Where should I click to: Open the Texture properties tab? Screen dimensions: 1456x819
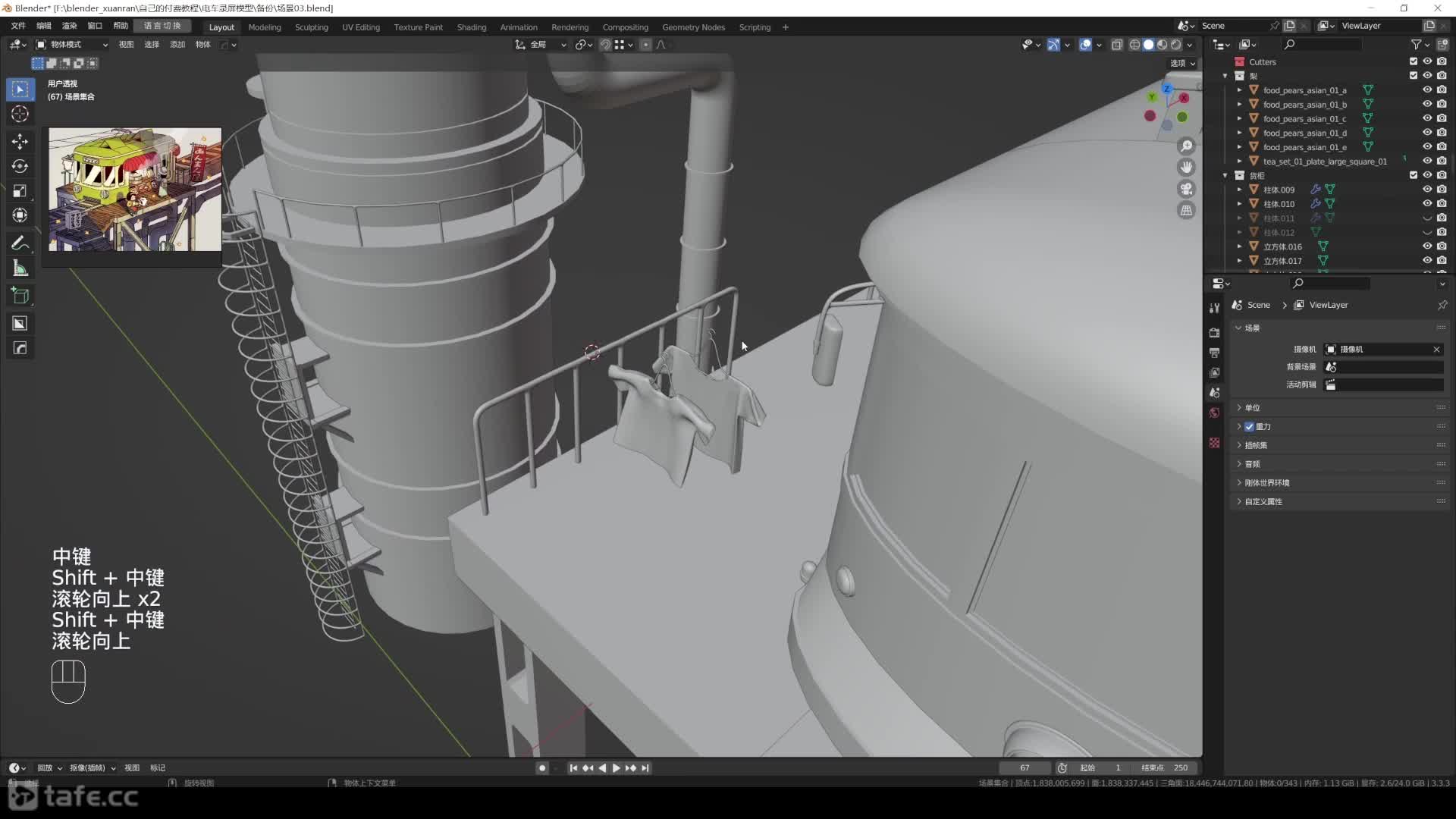coord(1215,443)
